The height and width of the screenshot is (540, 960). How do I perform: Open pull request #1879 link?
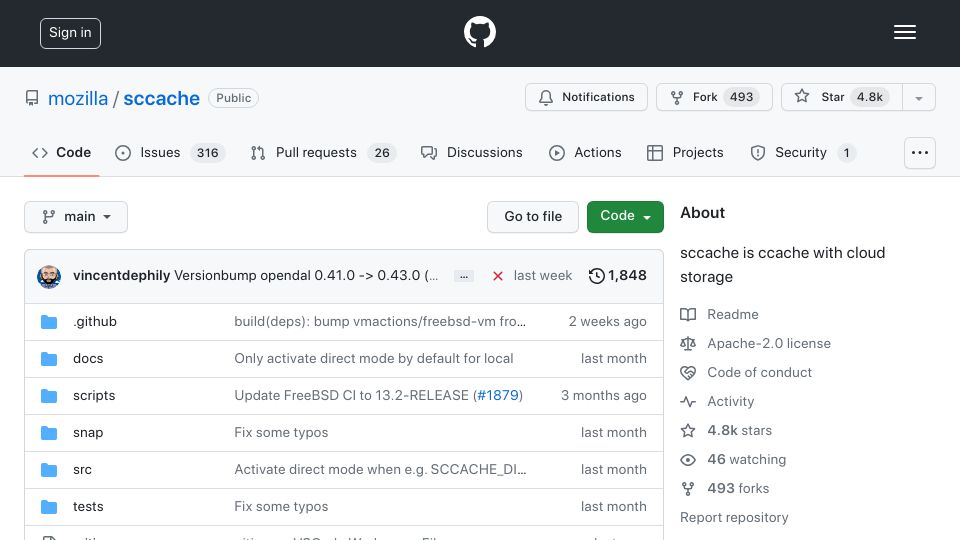[x=498, y=396]
